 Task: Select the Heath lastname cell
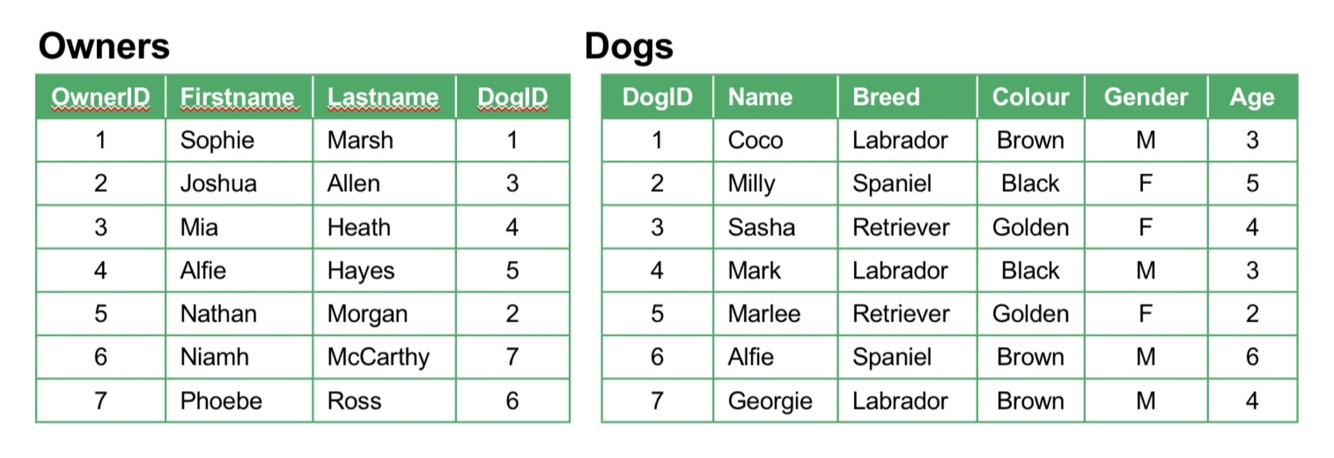pyautogui.click(x=384, y=227)
